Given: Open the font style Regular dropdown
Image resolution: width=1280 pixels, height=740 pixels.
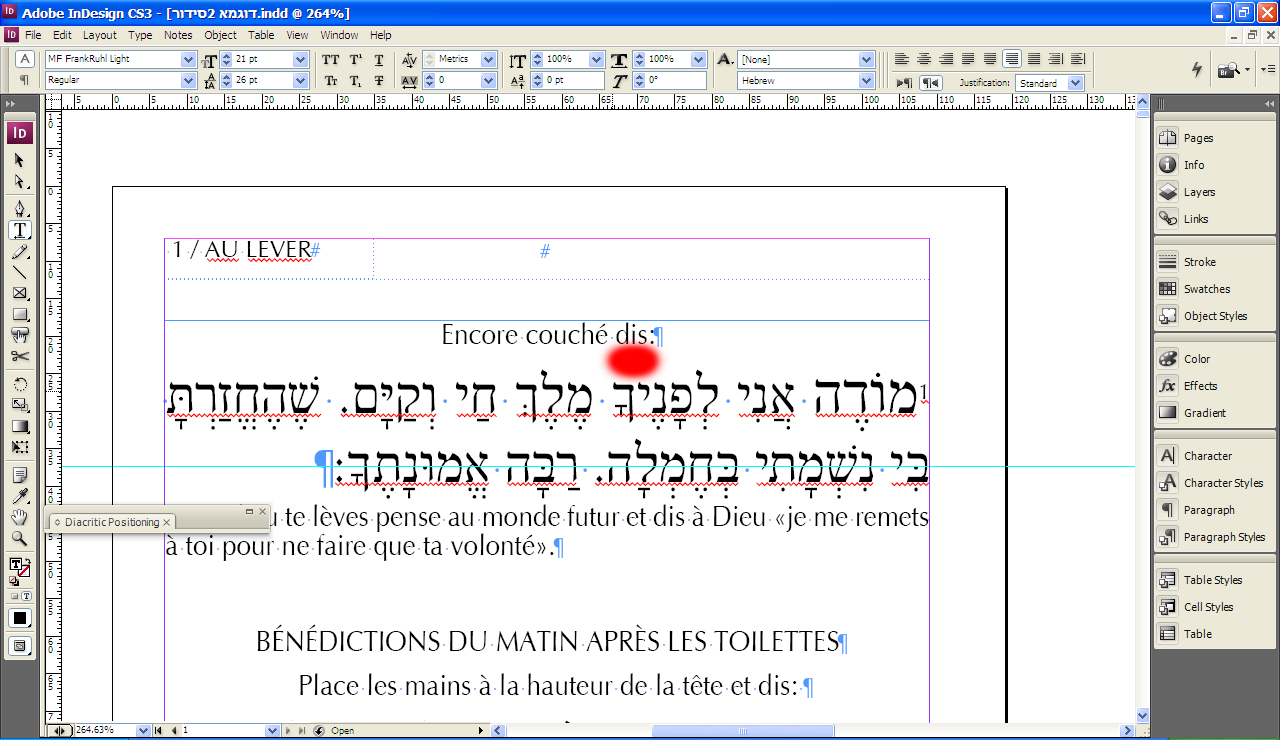Looking at the screenshot, I should (x=189, y=80).
